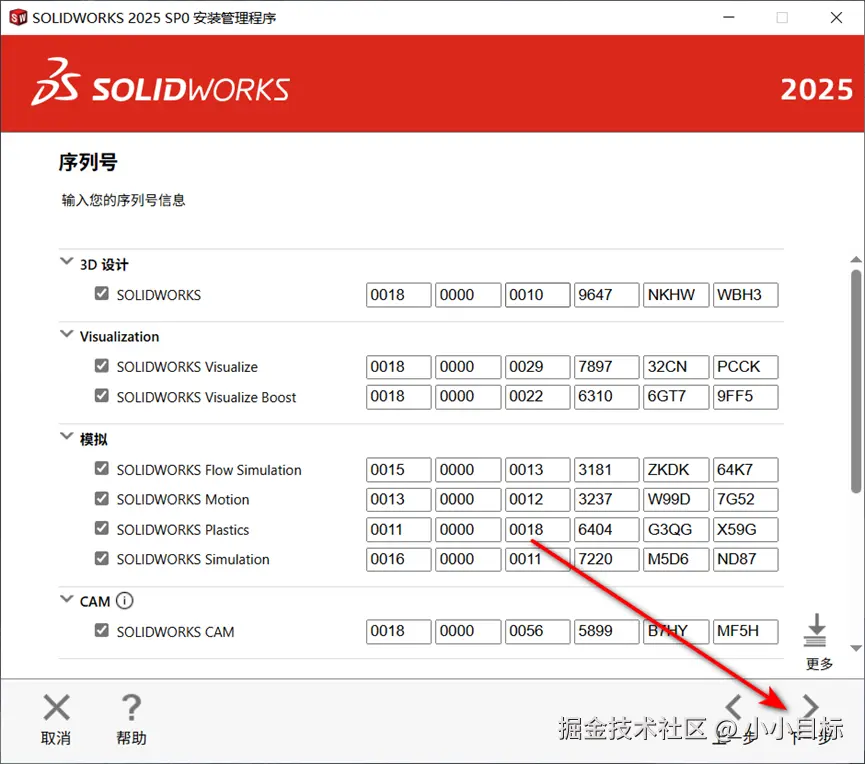Click Simulation serial field M5D6
Screen dimensions: 865x764
(x=676, y=559)
